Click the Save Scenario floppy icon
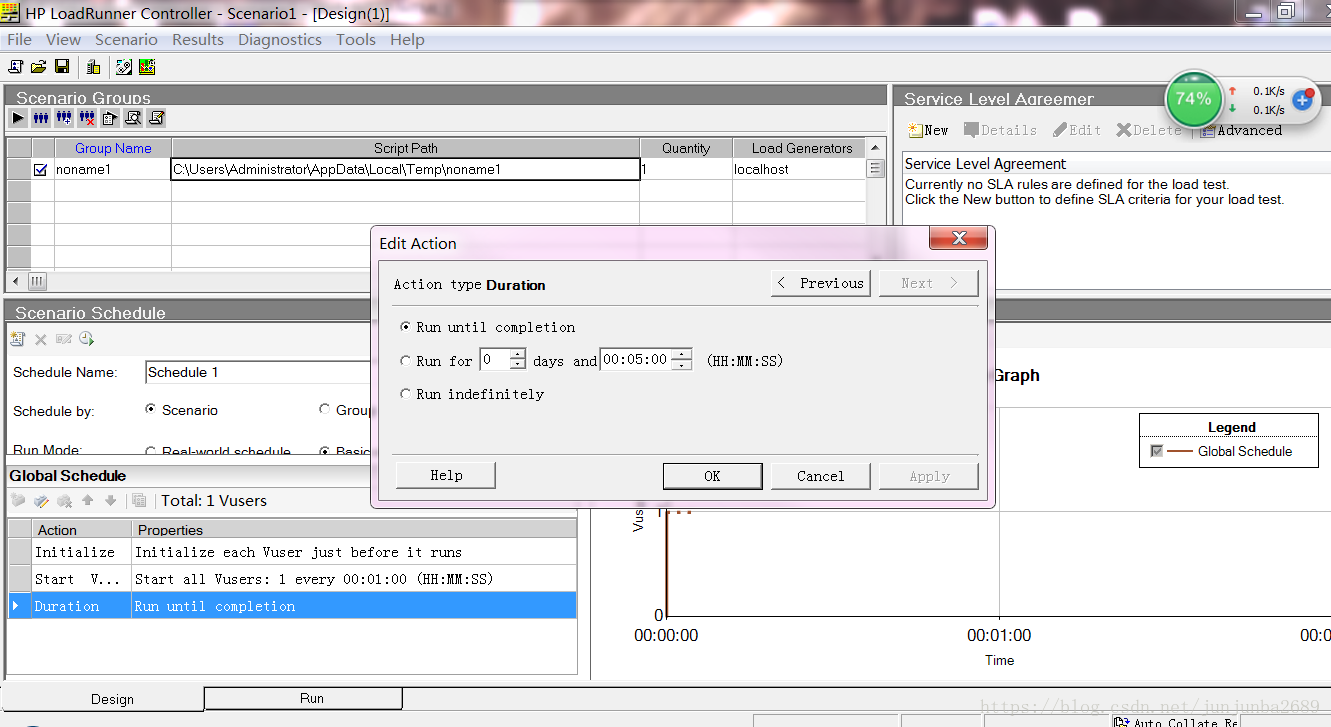Viewport: 1331px width, 727px height. pyautogui.click(x=62, y=67)
